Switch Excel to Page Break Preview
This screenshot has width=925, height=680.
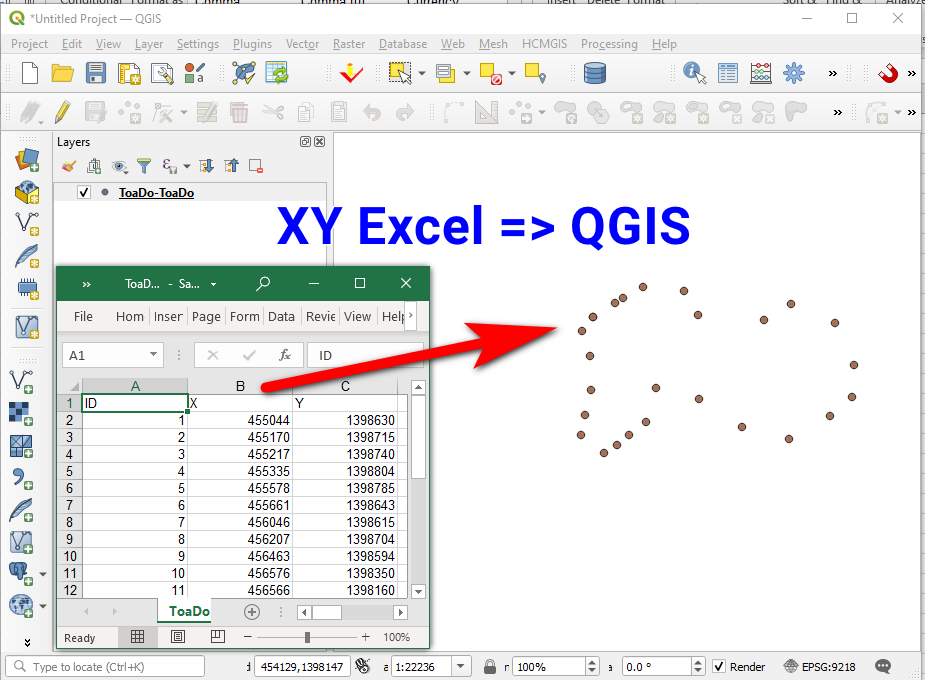click(x=218, y=636)
